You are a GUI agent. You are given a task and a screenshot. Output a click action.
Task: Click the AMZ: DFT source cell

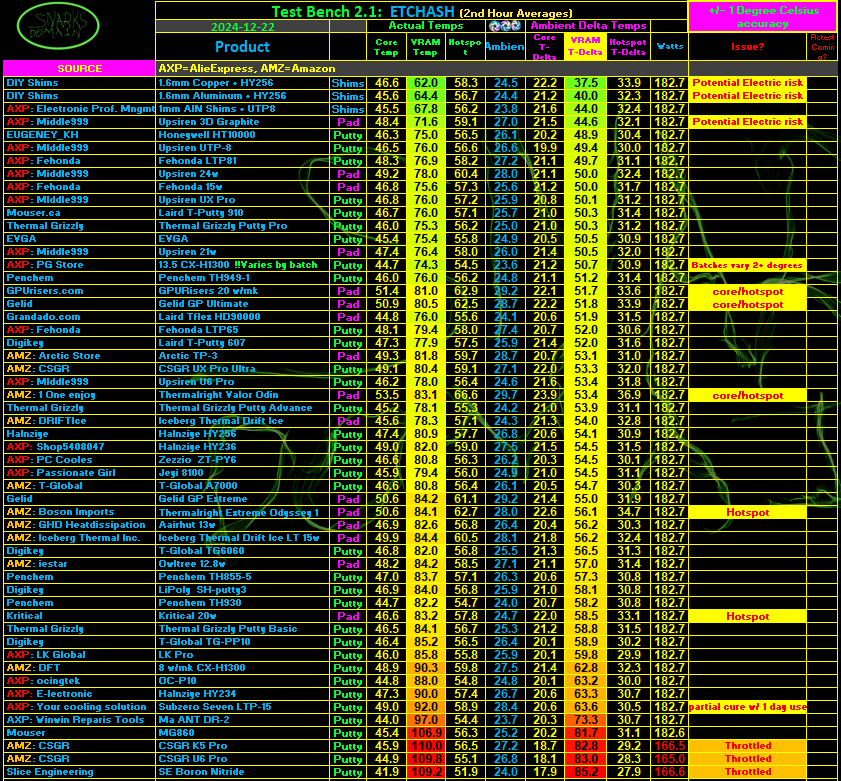(x=79, y=668)
